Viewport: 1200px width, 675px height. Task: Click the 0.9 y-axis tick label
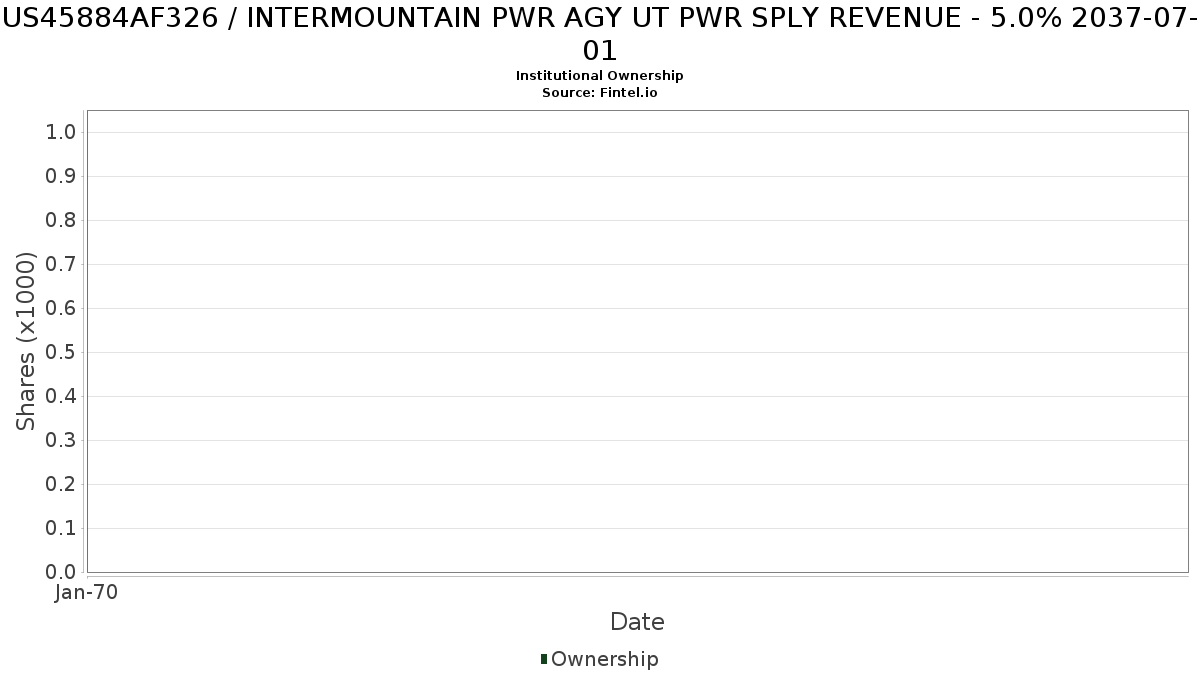click(x=61, y=177)
